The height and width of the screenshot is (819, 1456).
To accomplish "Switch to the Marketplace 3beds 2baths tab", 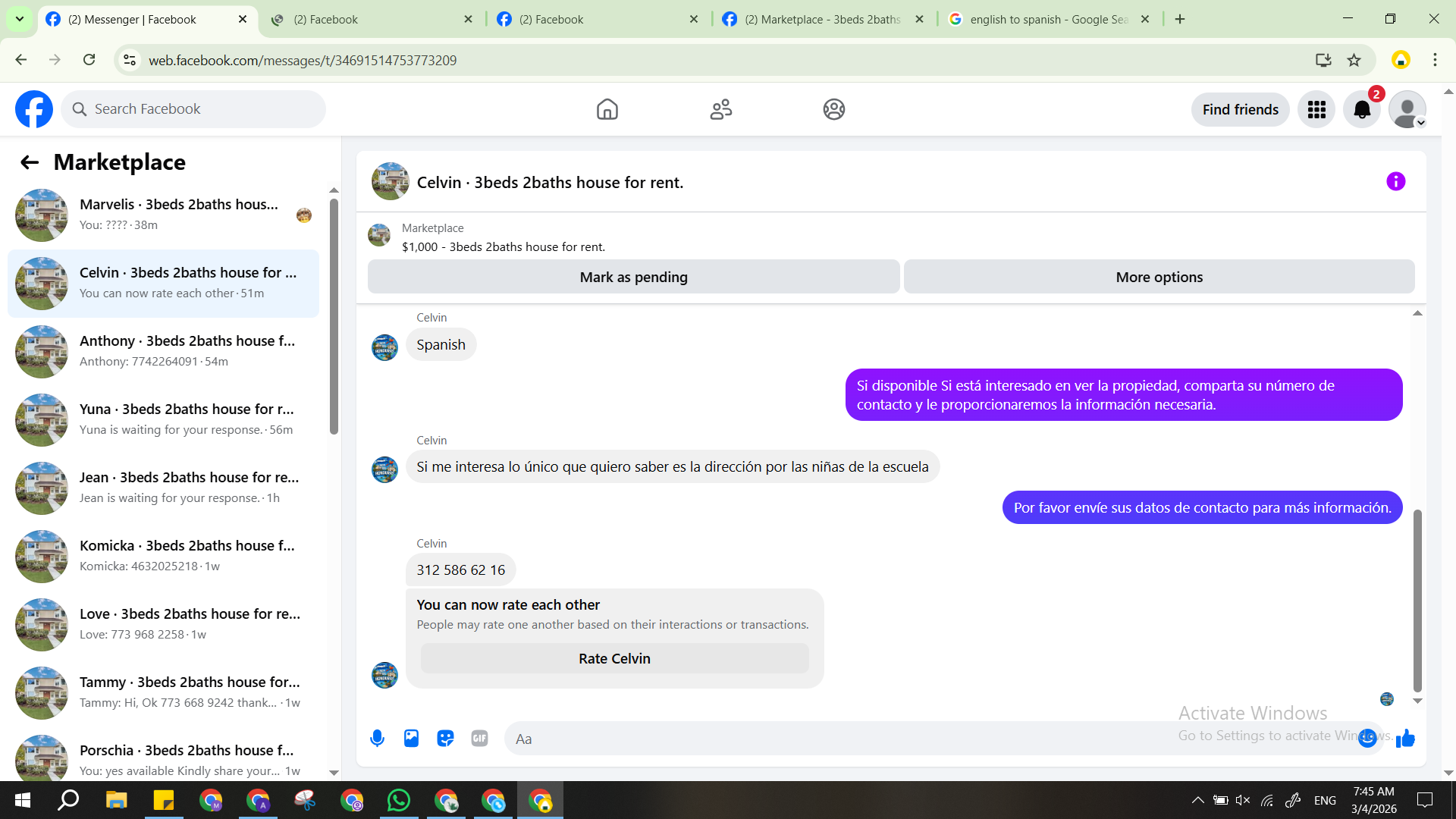I will click(x=821, y=19).
